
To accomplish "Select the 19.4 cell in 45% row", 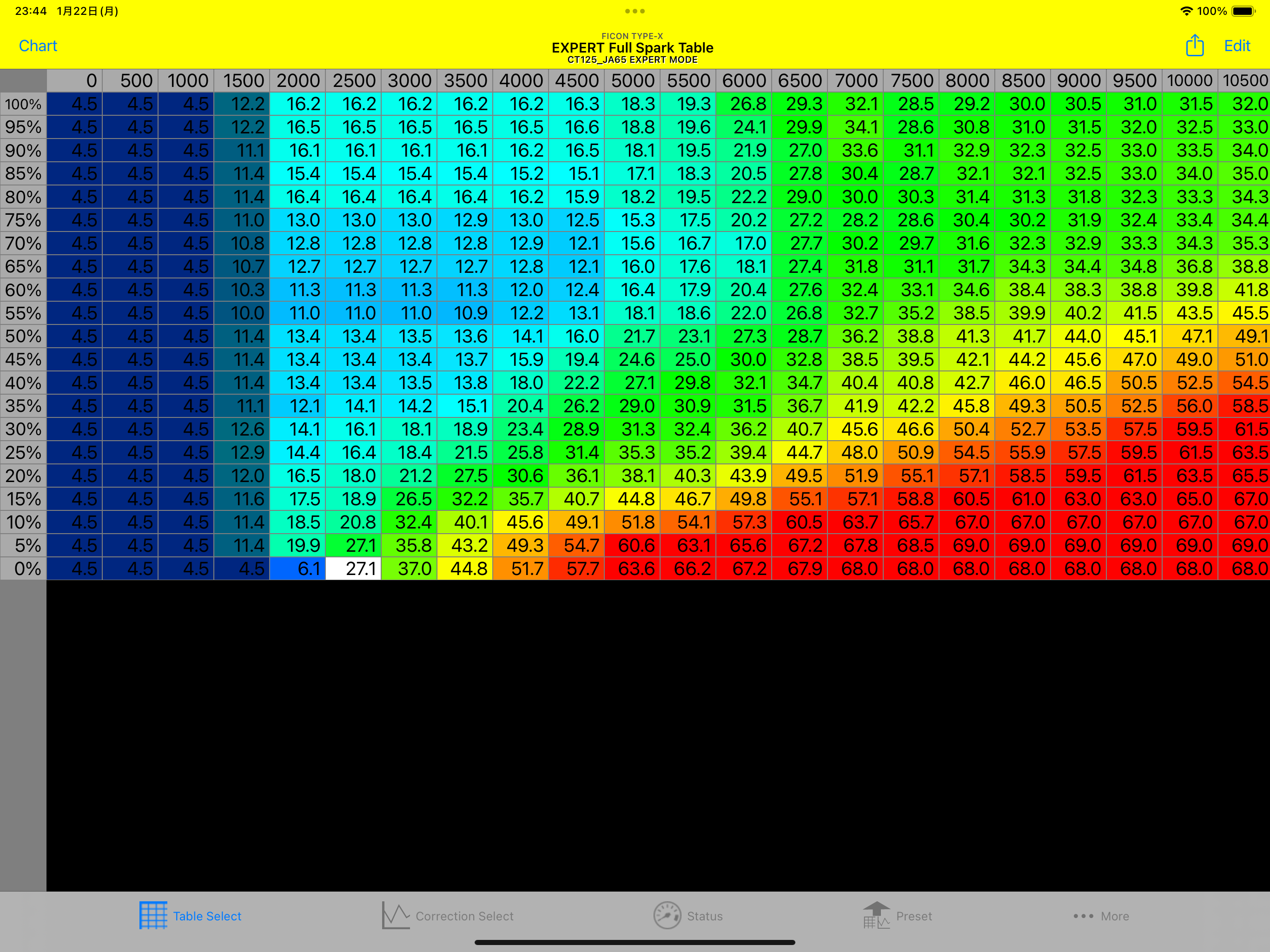I will click(577, 359).
